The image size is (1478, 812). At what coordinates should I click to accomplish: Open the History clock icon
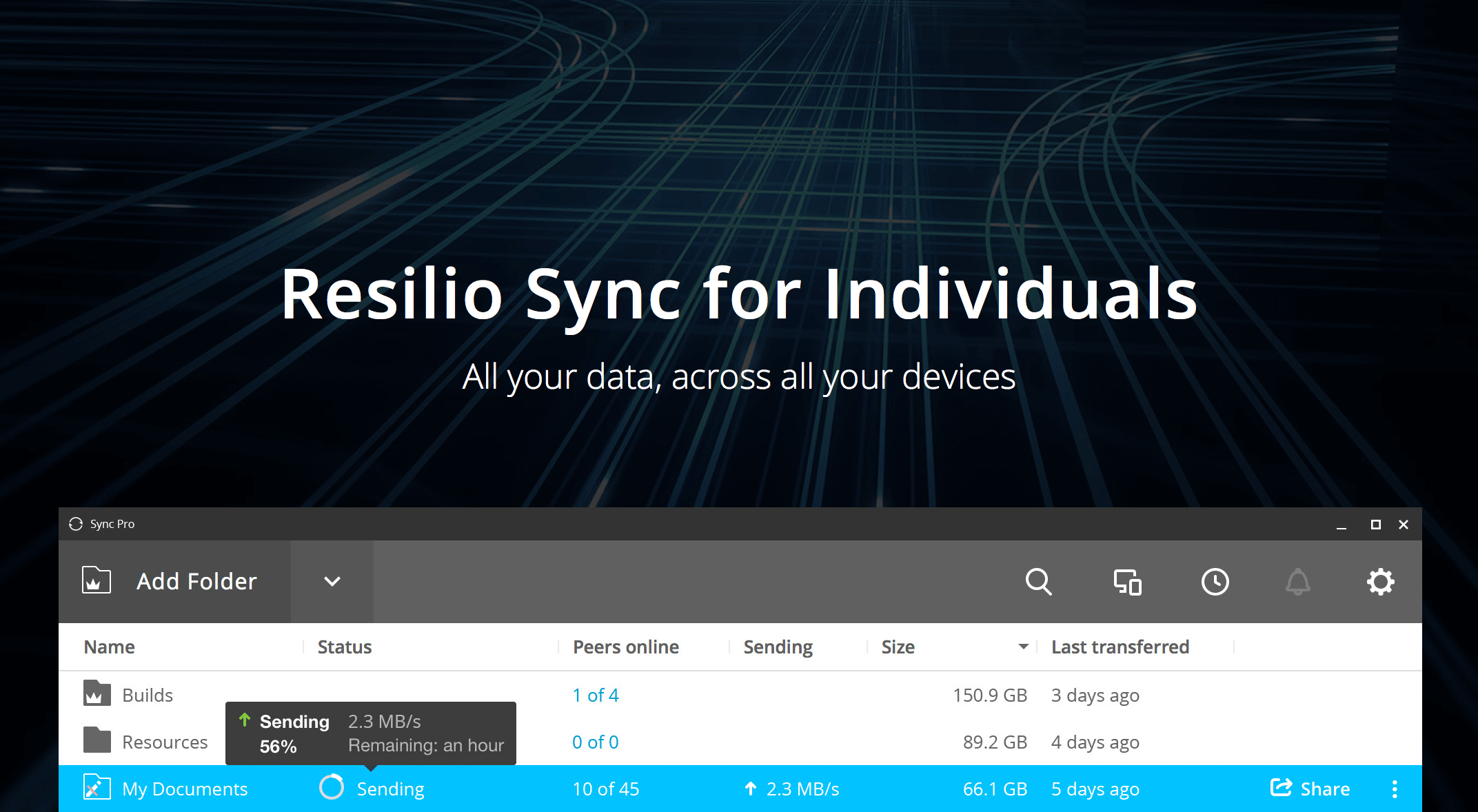(1215, 582)
